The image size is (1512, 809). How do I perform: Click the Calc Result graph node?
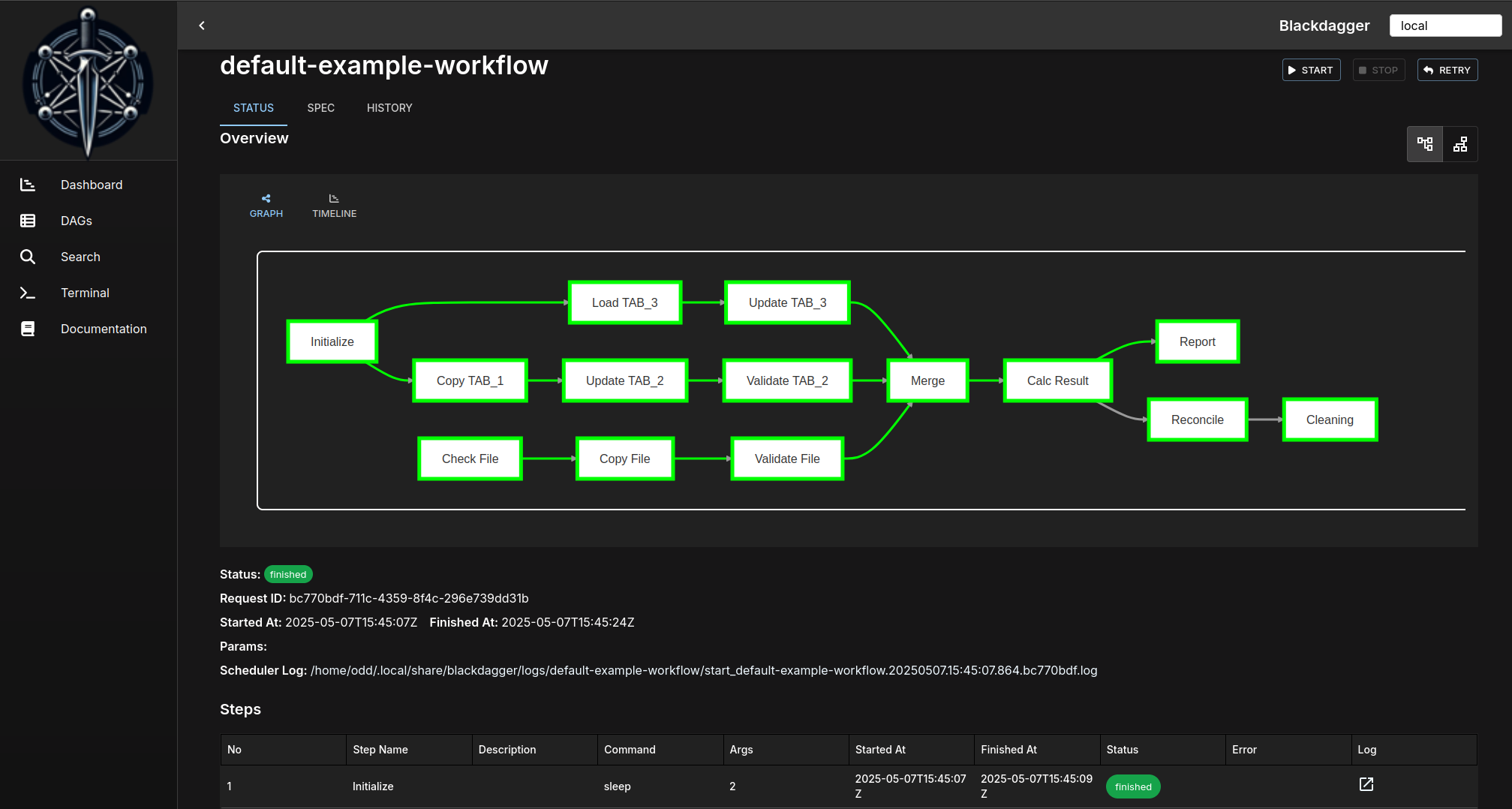(x=1057, y=380)
